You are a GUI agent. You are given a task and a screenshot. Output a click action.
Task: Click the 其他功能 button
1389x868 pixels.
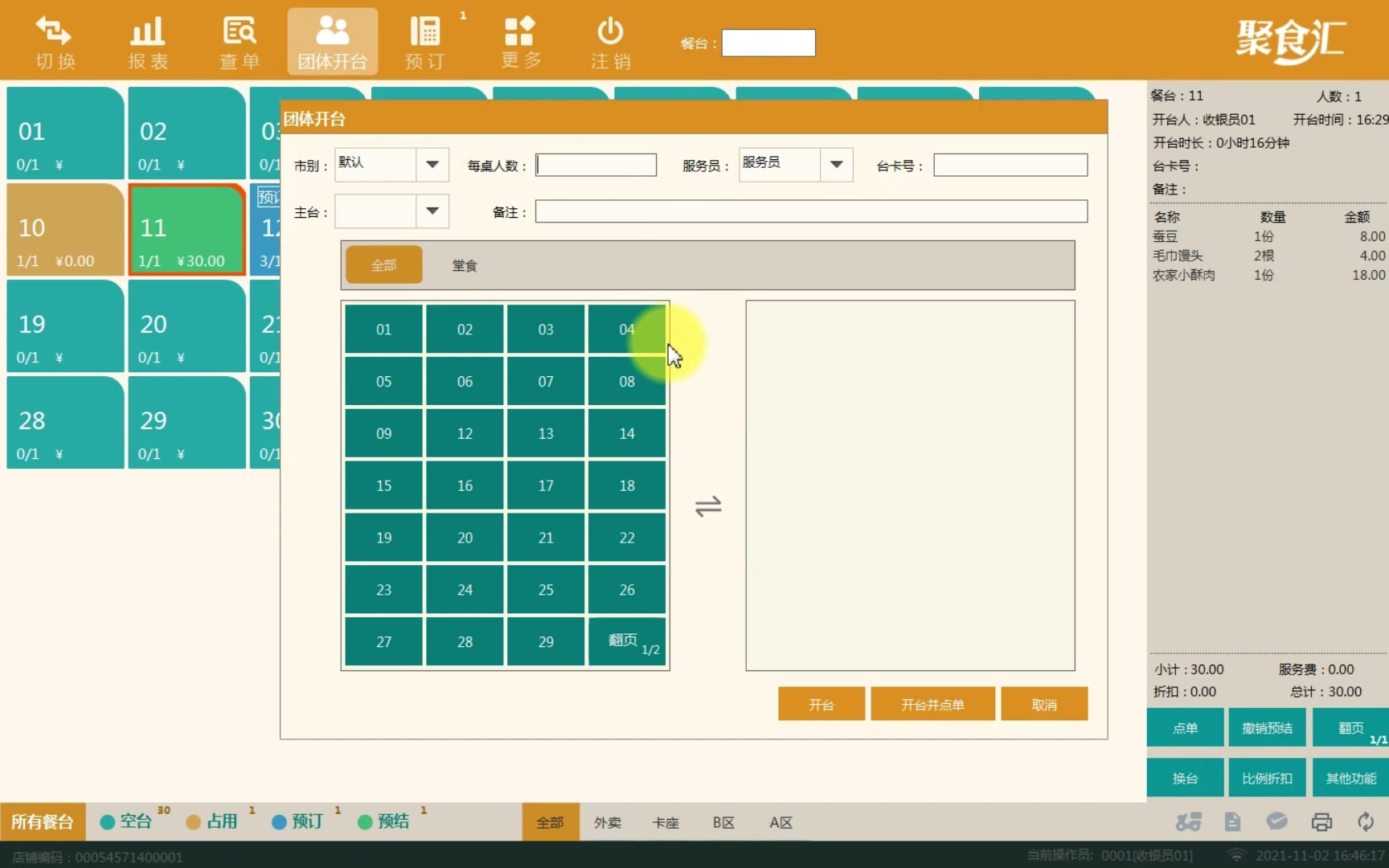pos(1350,778)
